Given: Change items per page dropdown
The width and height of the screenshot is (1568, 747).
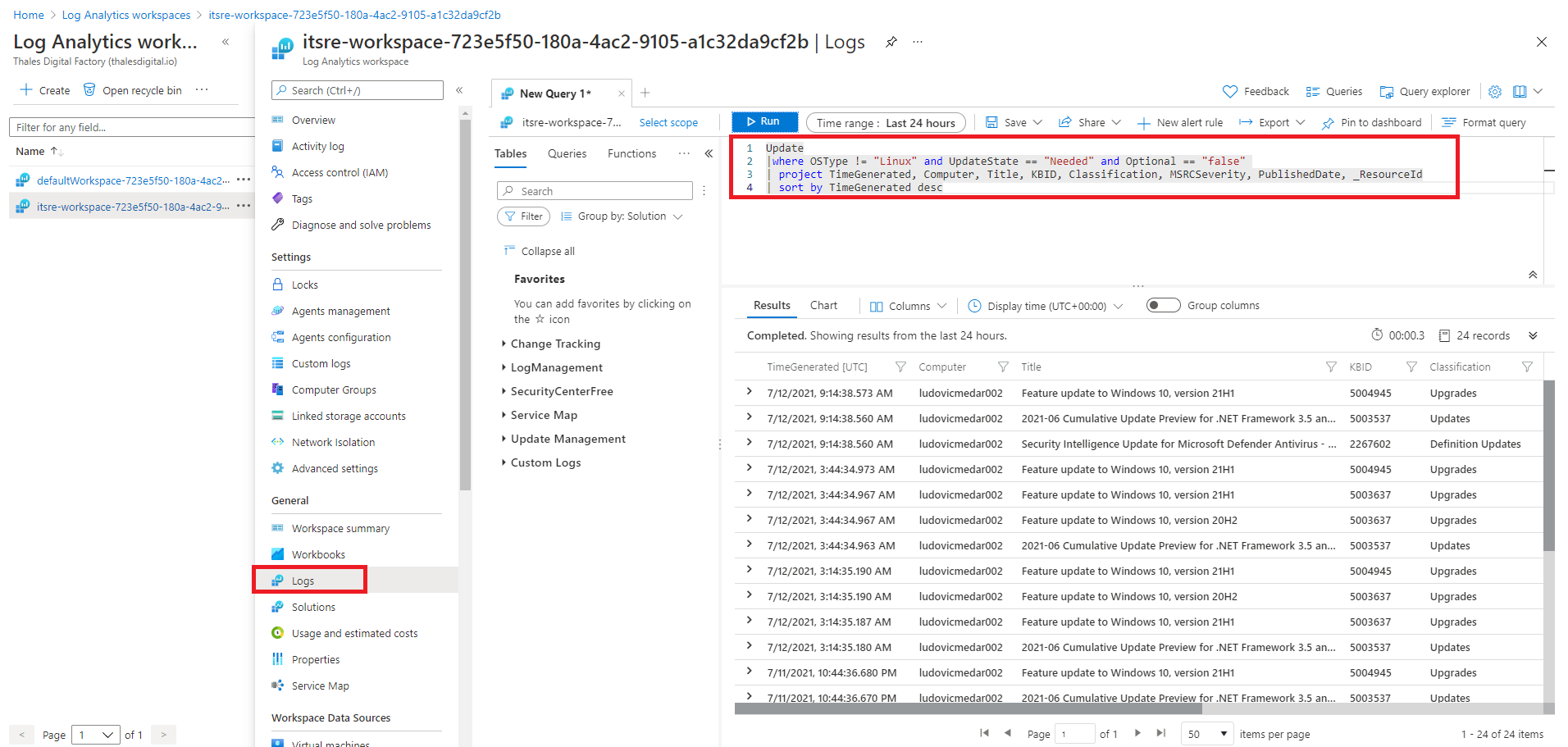Looking at the screenshot, I should coord(1207,734).
